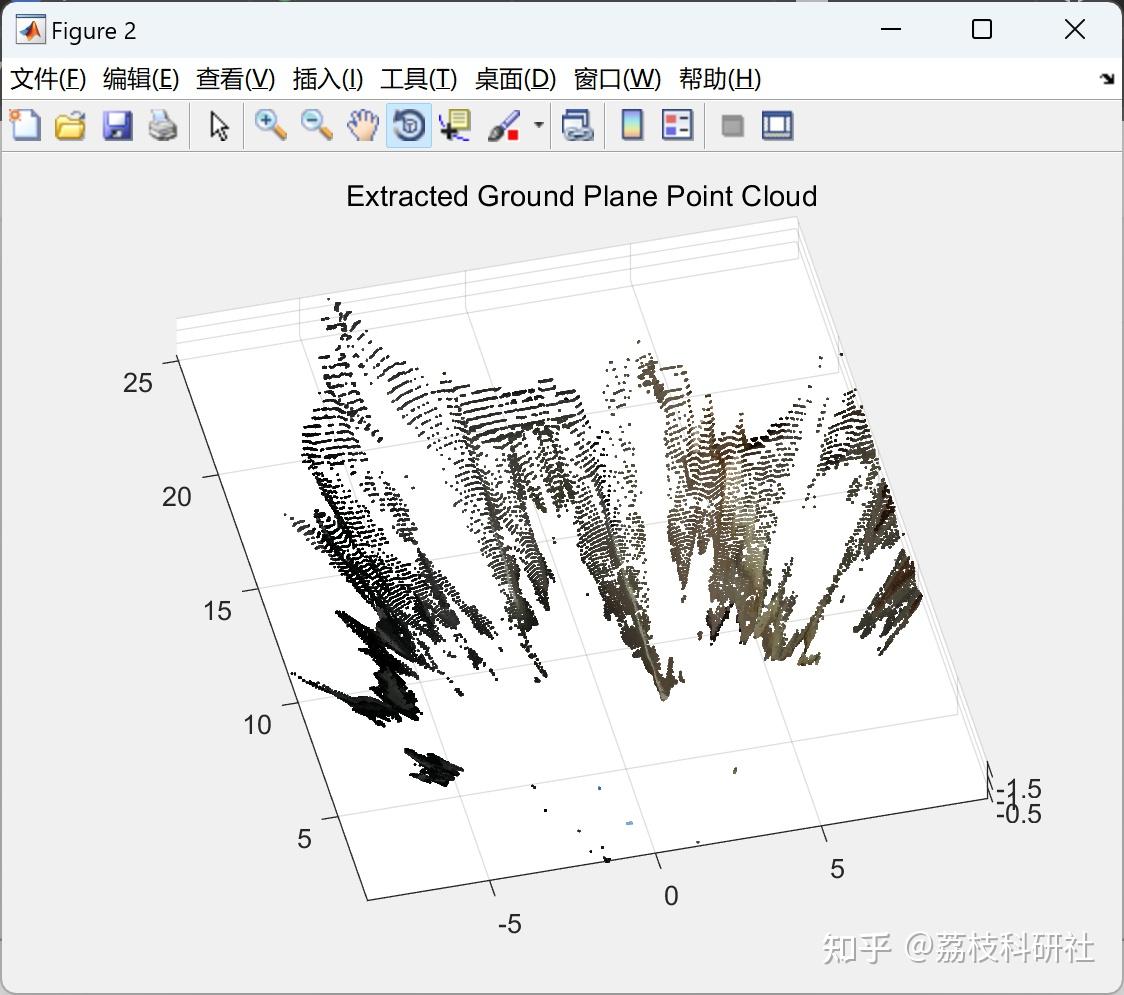Viewport: 1124px width, 995px height.
Task: Open the 文件(F) menu
Action: (x=48, y=79)
